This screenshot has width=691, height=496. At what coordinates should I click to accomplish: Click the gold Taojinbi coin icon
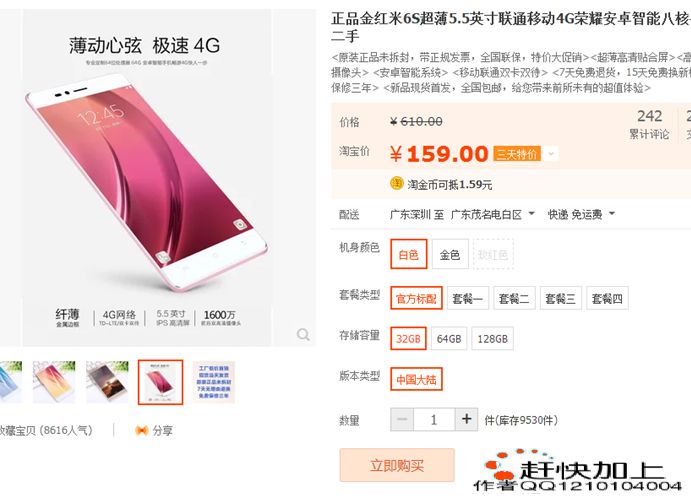tap(397, 183)
